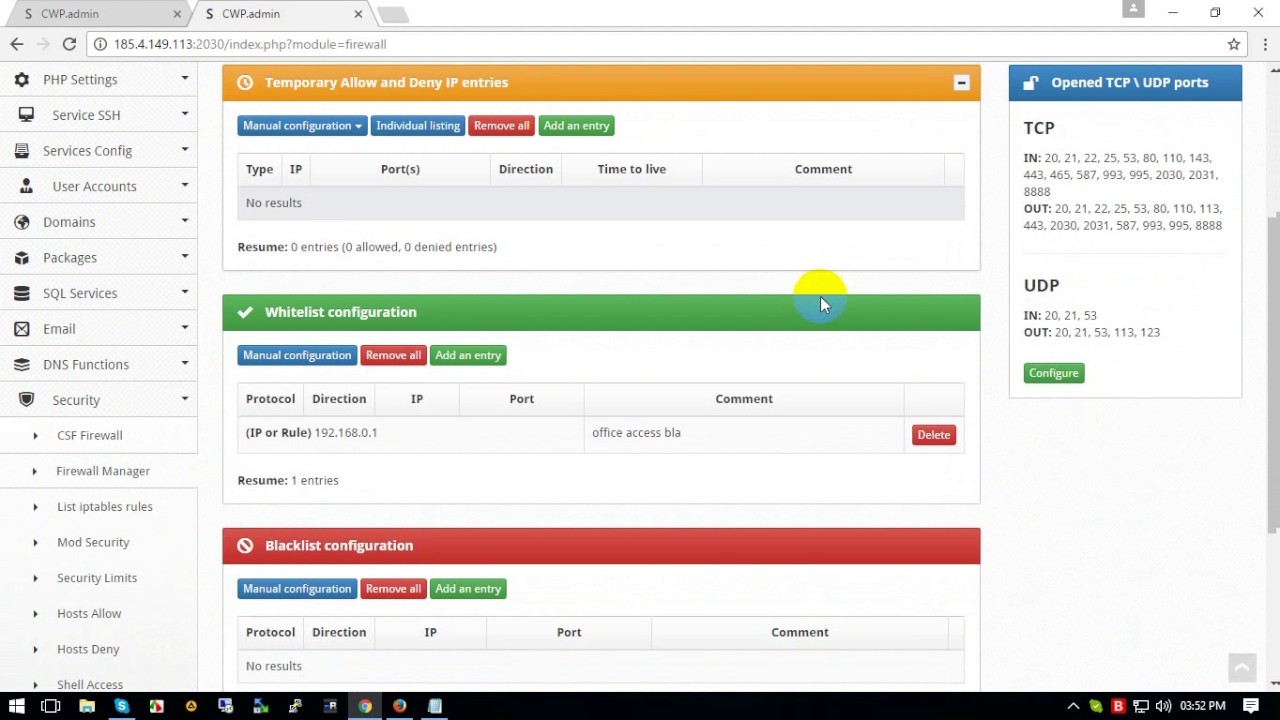Click the Packages box icon
1280x720 pixels.
click(x=22, y=258)
